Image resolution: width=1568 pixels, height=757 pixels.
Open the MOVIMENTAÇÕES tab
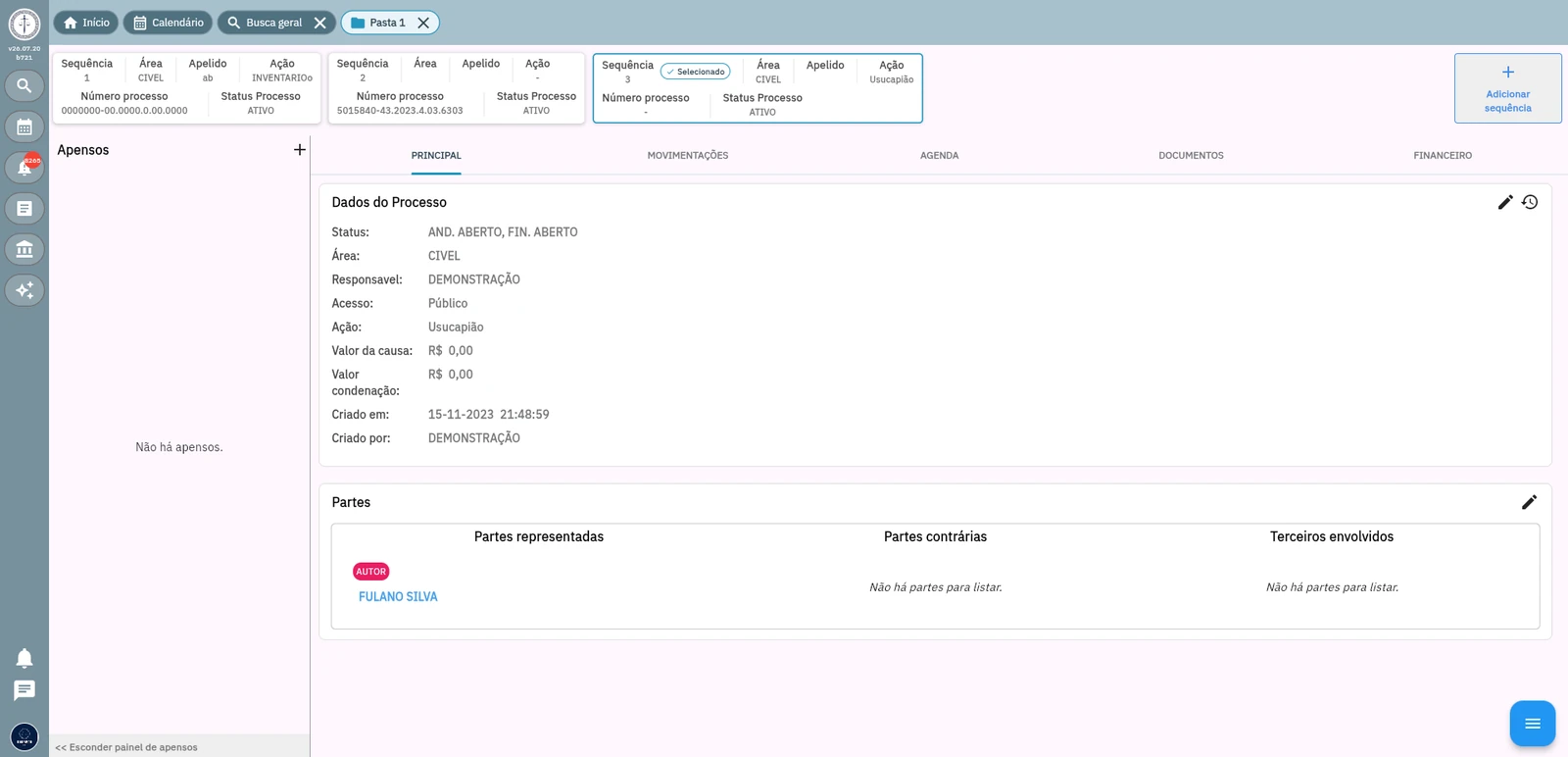pyautogui.click(x=688, y=156)
